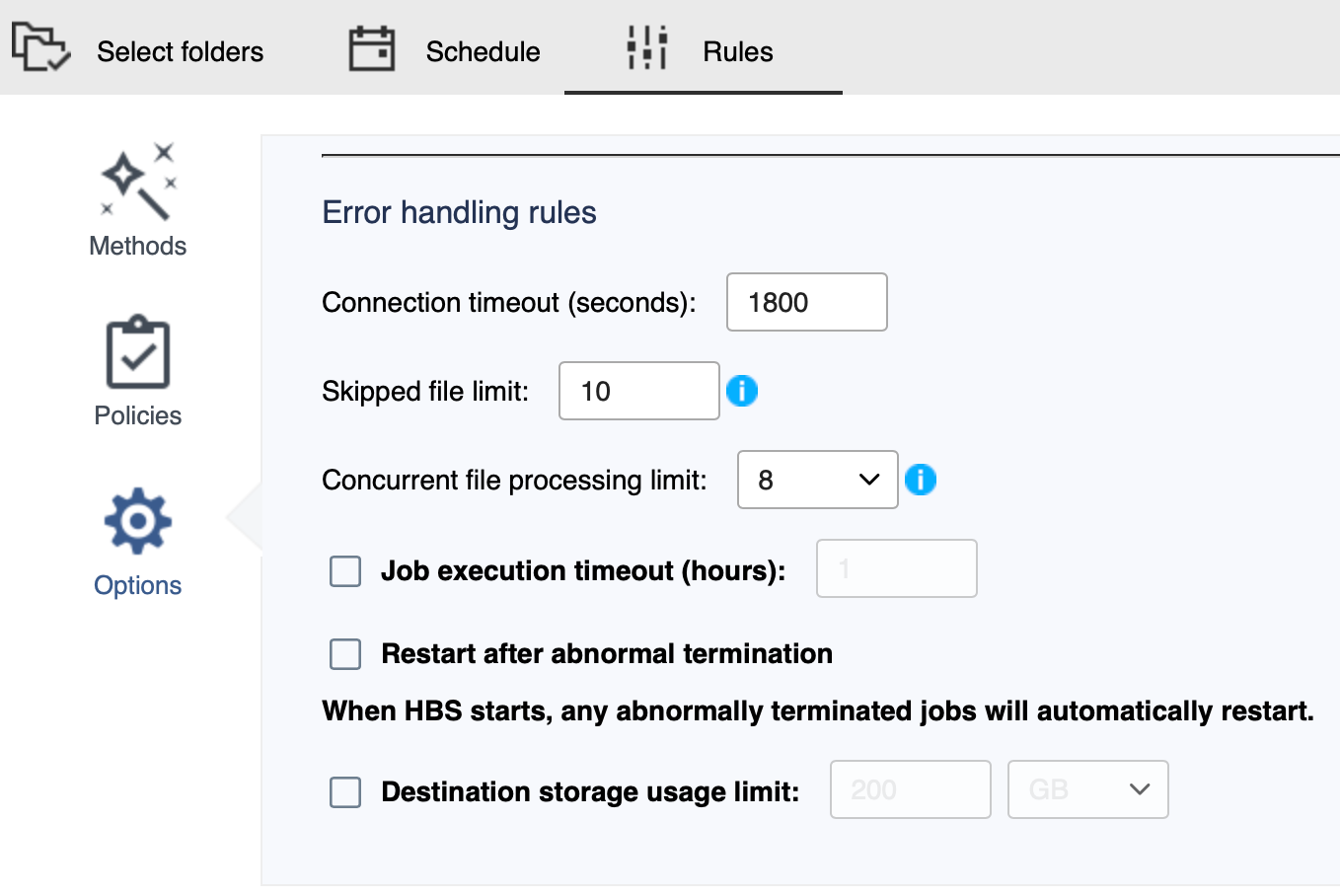This screenshot has width=1340, height=896.
Task: Select the Options gear icon
Action: [138, 521]
